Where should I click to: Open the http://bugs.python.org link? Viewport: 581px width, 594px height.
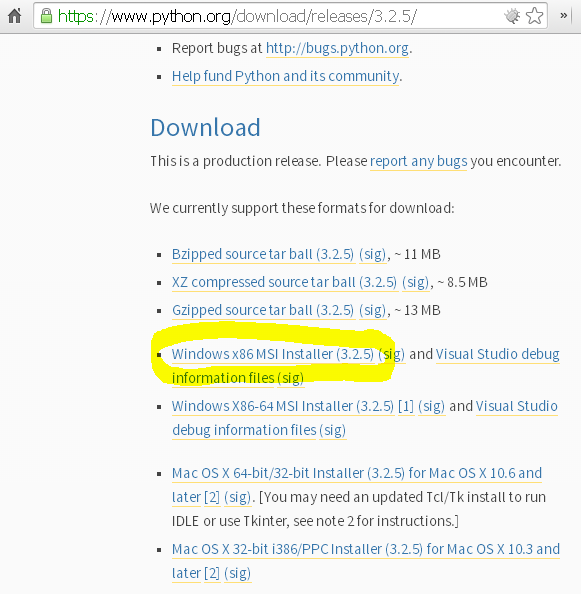[337, 48]
